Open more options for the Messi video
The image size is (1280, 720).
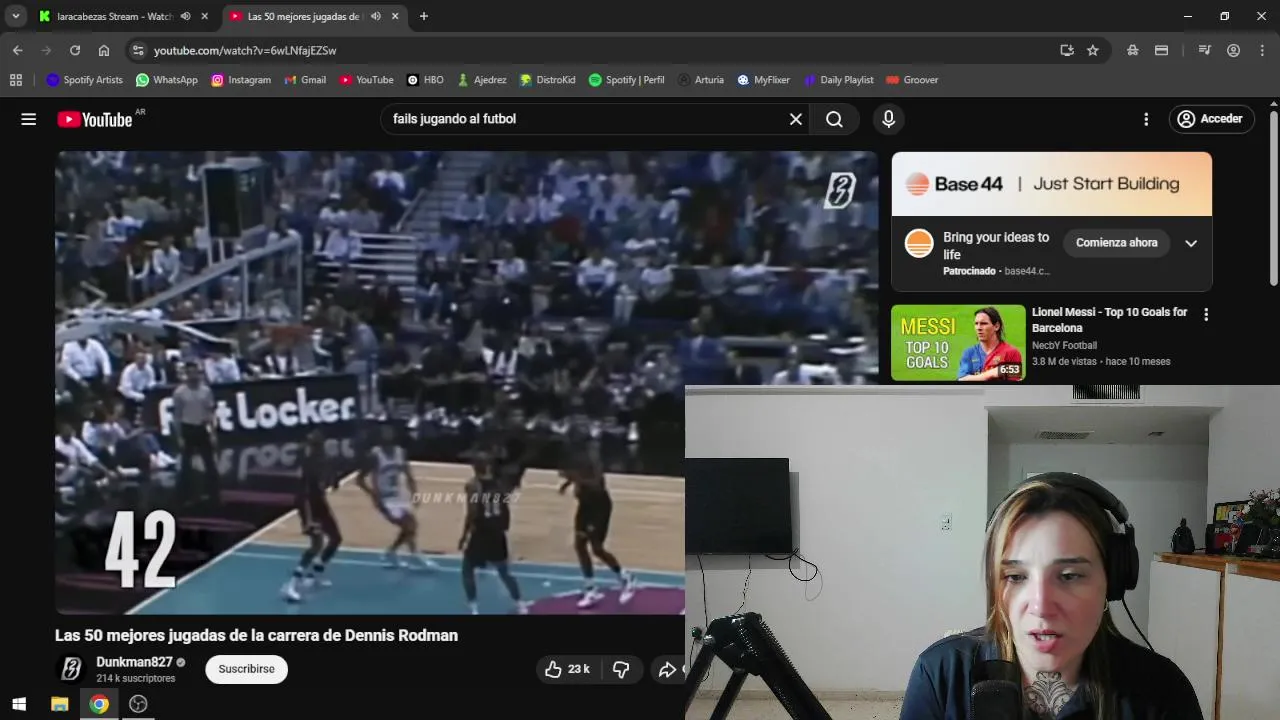1206,314
